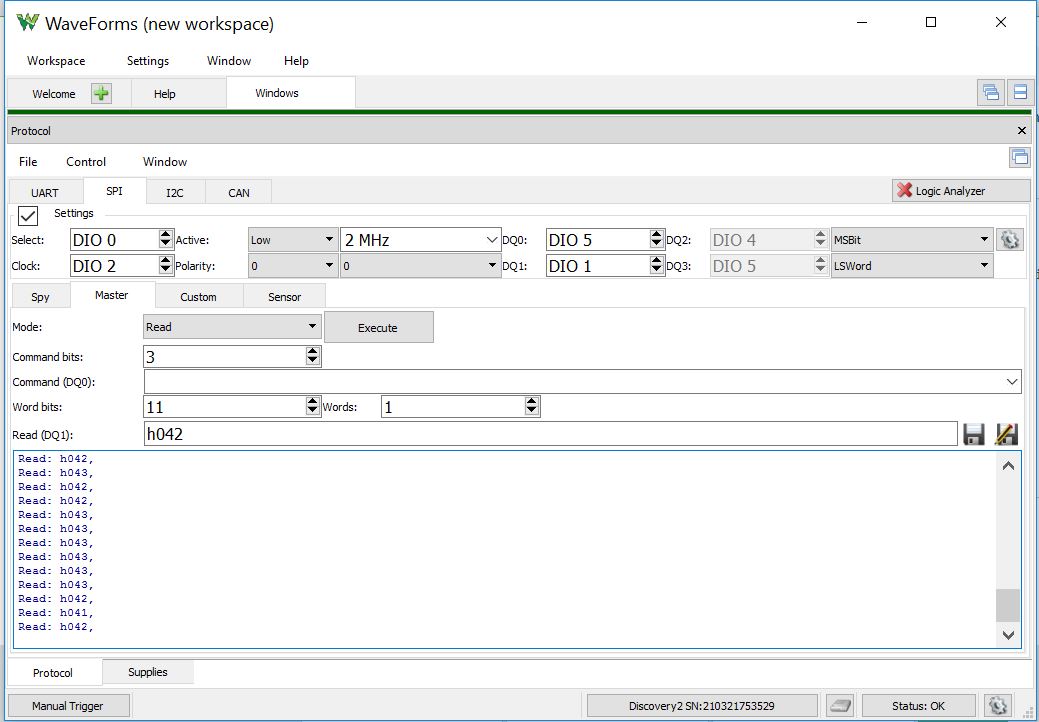Open the phase dropdown next to Polarity
Image resolution: width=1039 pixels, height=722 pixels.
(x=421, y=266)
